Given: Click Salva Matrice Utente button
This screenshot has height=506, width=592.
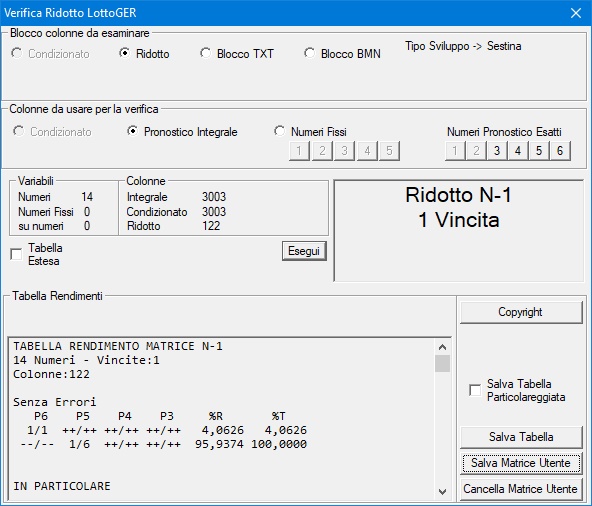Looking at the screenshot, I should (x=521, y=463).
